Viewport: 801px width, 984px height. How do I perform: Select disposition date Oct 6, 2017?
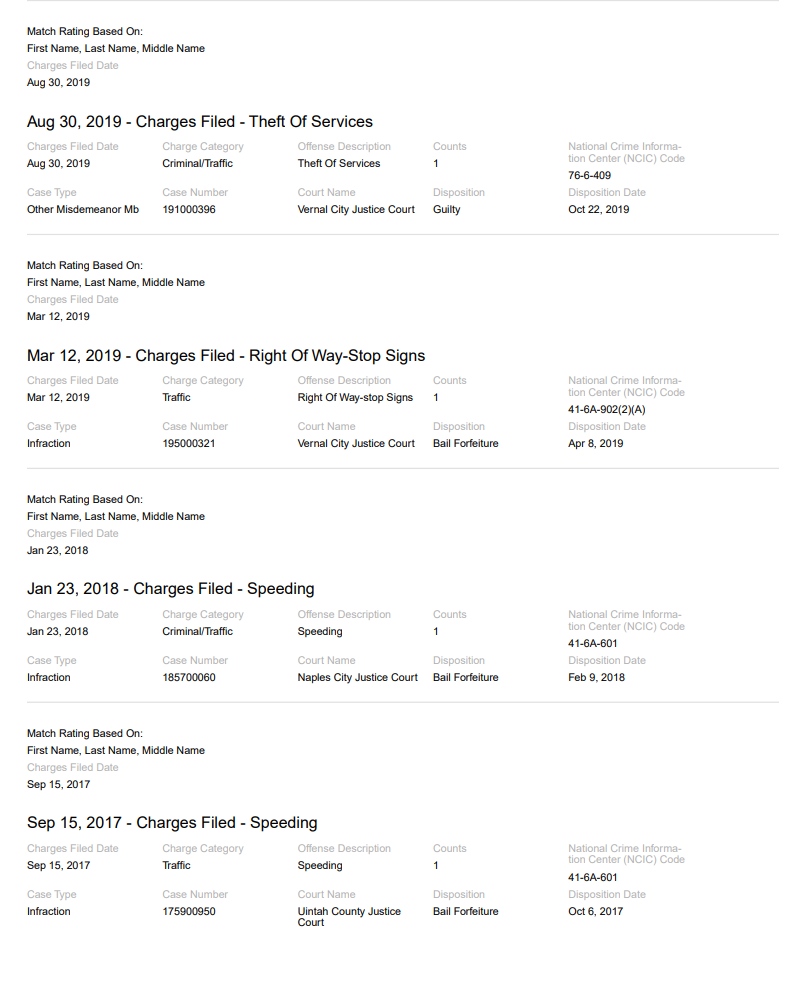[x=596, y=912]
